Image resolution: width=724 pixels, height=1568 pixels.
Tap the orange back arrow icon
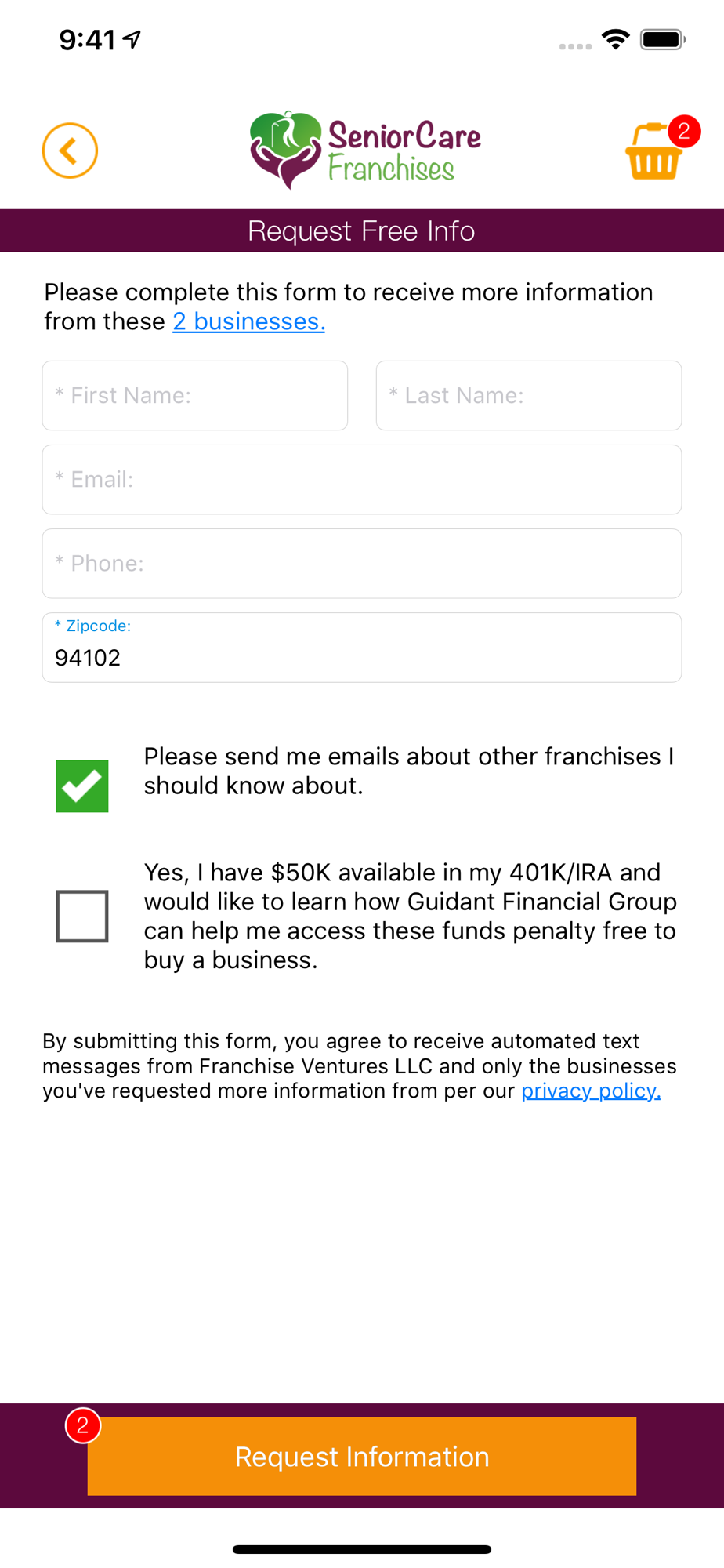pyautogui.click(x=70, y=151)
